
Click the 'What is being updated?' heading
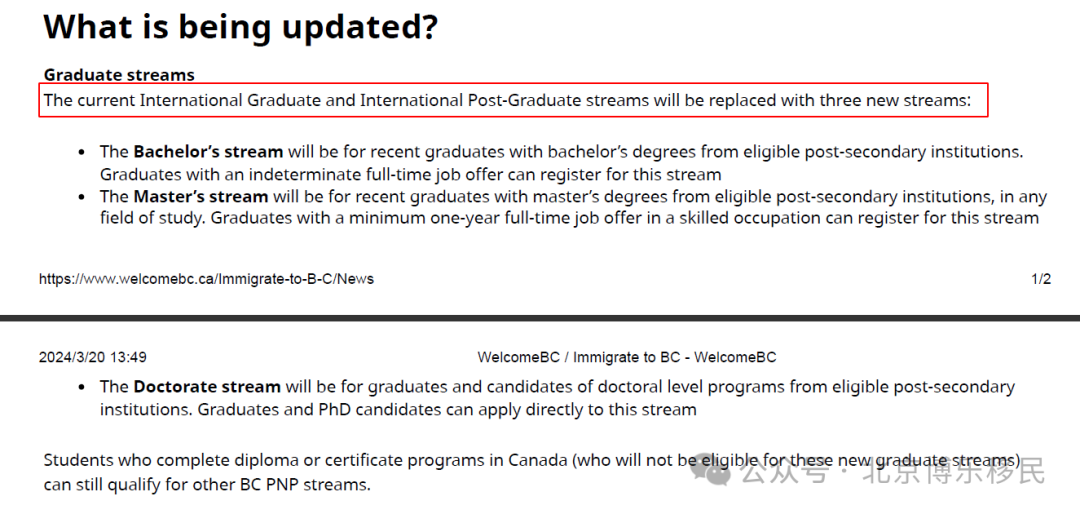240,28
